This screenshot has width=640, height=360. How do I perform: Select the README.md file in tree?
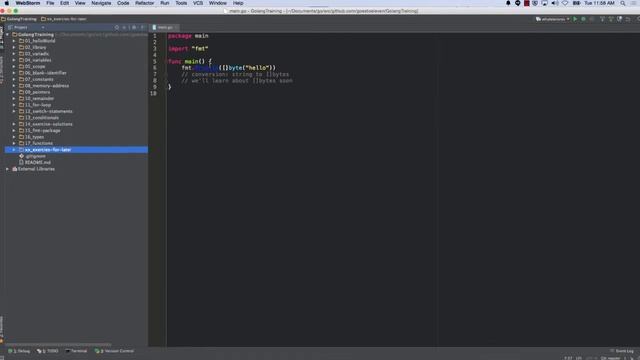click(38, 162)
